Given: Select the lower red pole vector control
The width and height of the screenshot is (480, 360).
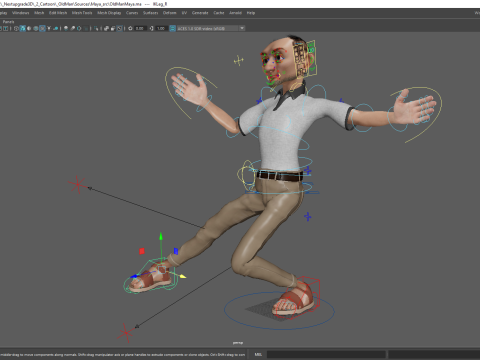Looking at the screenshot, I should click(x=126, y=332).
